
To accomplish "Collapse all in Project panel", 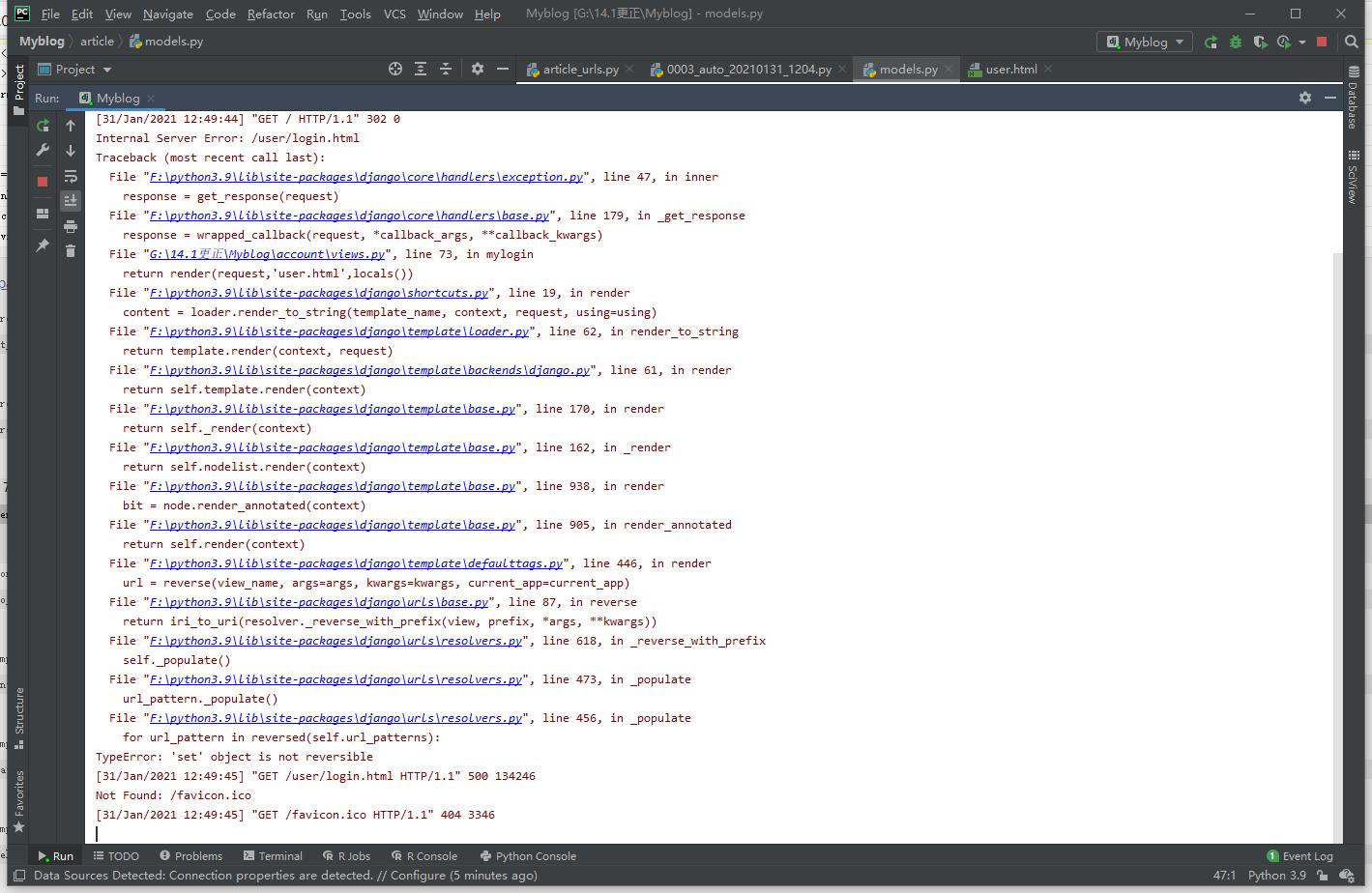I will click(x=446, y=69).
